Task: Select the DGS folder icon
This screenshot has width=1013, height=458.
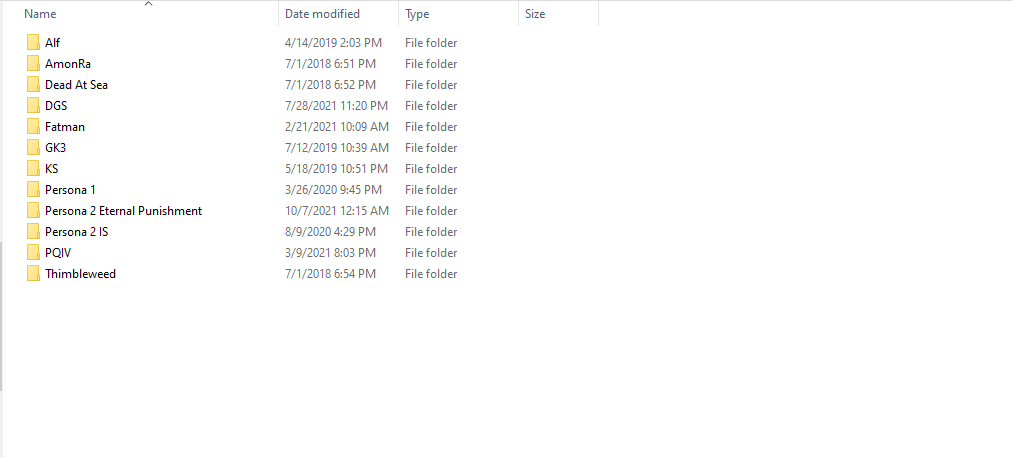Action: (34, 106)
